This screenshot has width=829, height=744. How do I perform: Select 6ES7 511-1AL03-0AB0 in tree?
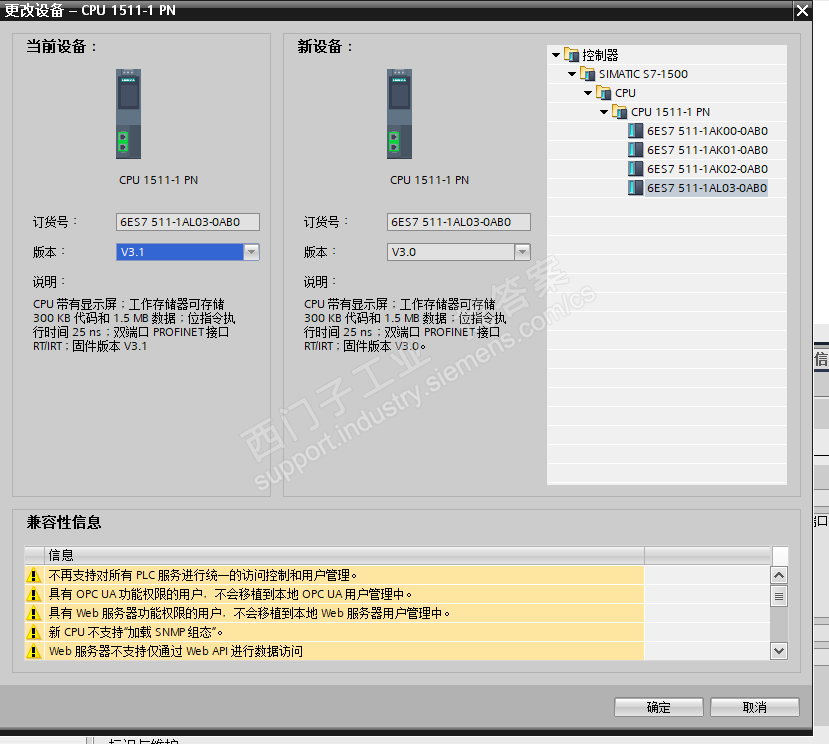[x=707, y=188]
